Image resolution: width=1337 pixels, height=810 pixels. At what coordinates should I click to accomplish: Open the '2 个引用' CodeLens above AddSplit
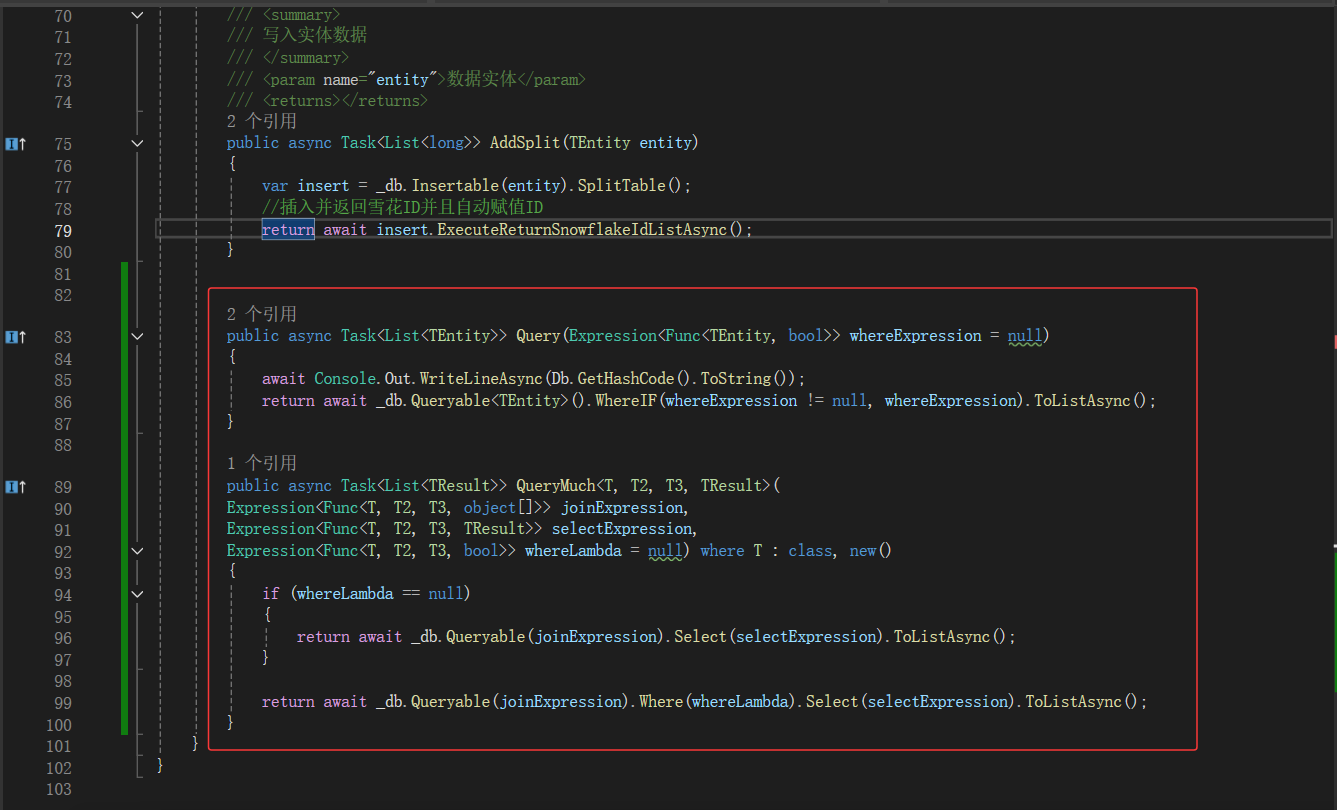coord(261,121)
